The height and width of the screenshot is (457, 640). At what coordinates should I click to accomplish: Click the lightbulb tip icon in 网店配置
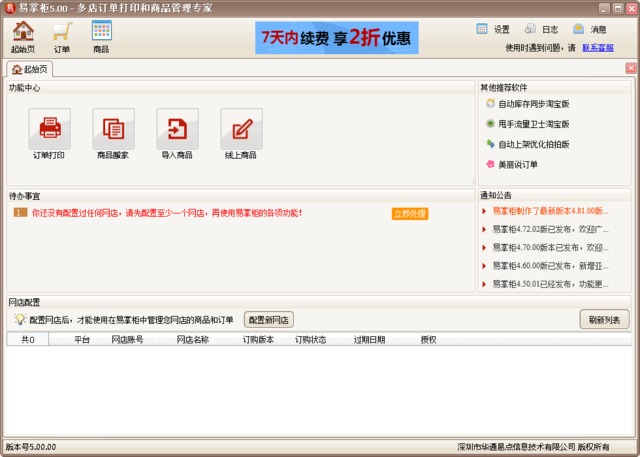19,319
